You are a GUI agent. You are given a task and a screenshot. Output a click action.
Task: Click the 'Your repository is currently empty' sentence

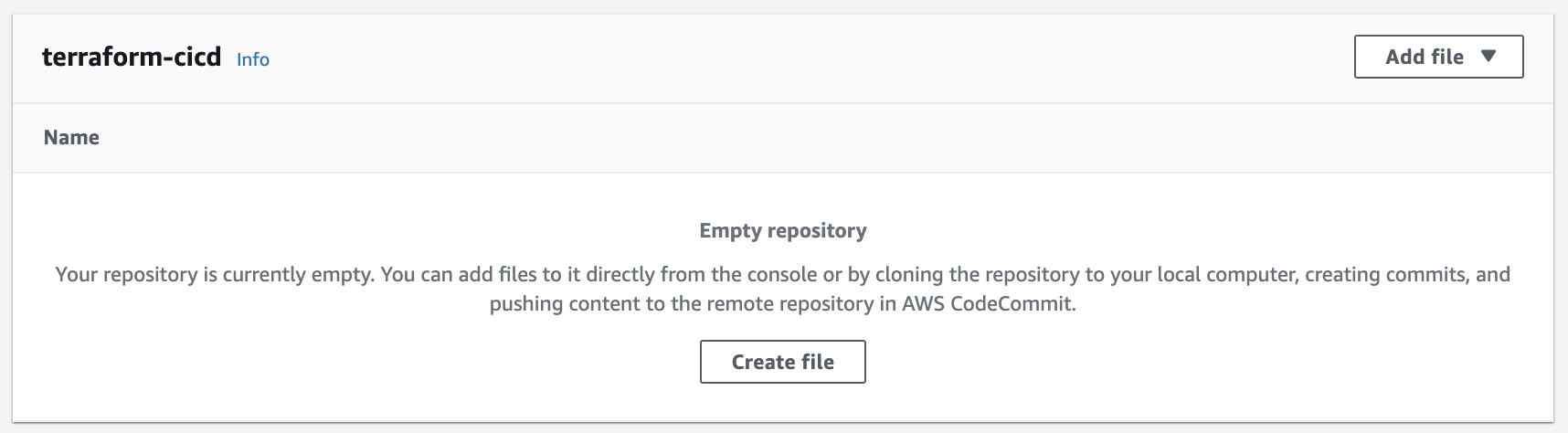pyautogui.click(x=214, y=274)
